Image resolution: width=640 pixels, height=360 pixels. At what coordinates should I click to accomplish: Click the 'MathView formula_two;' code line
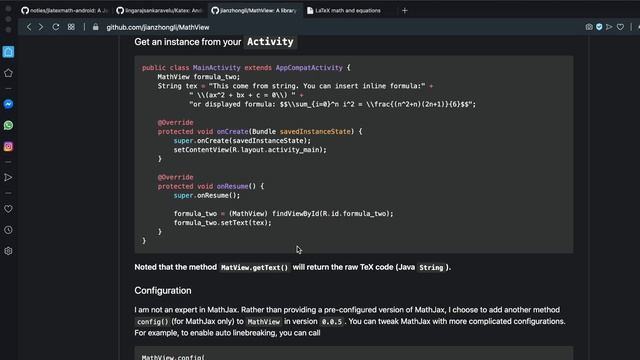coord(199,77)
